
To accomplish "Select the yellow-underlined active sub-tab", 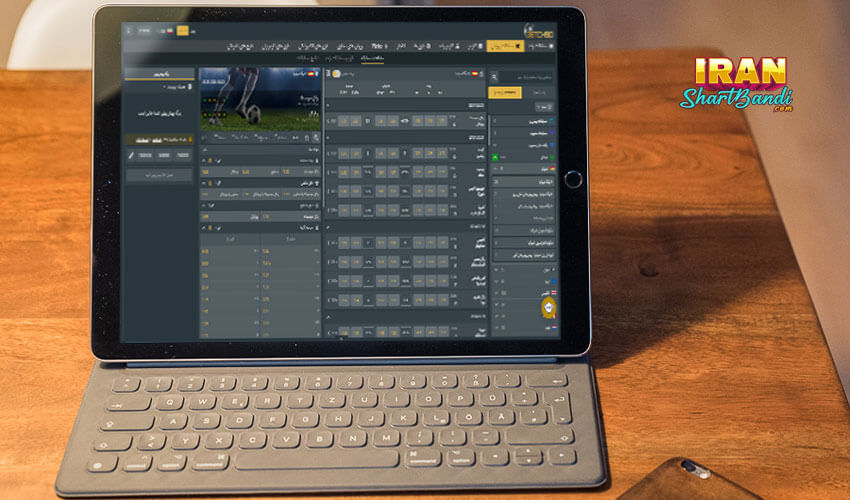I will [372, 59].
